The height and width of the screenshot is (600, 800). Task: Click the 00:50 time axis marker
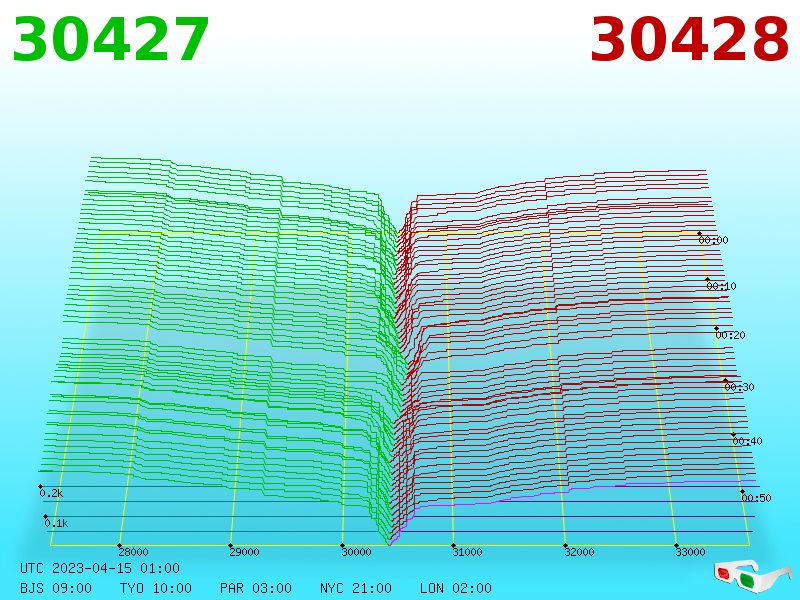pos(757,498)
